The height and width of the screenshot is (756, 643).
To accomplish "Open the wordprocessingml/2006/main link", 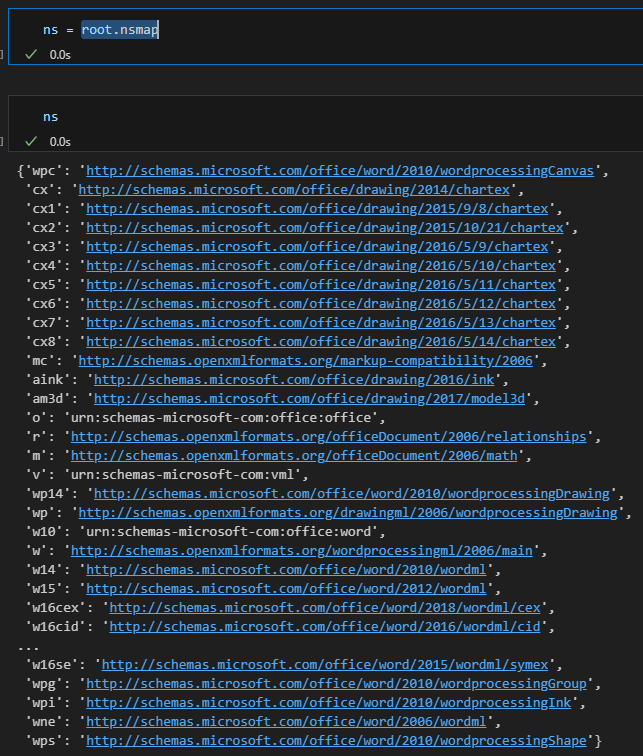I will coord(302,551).
